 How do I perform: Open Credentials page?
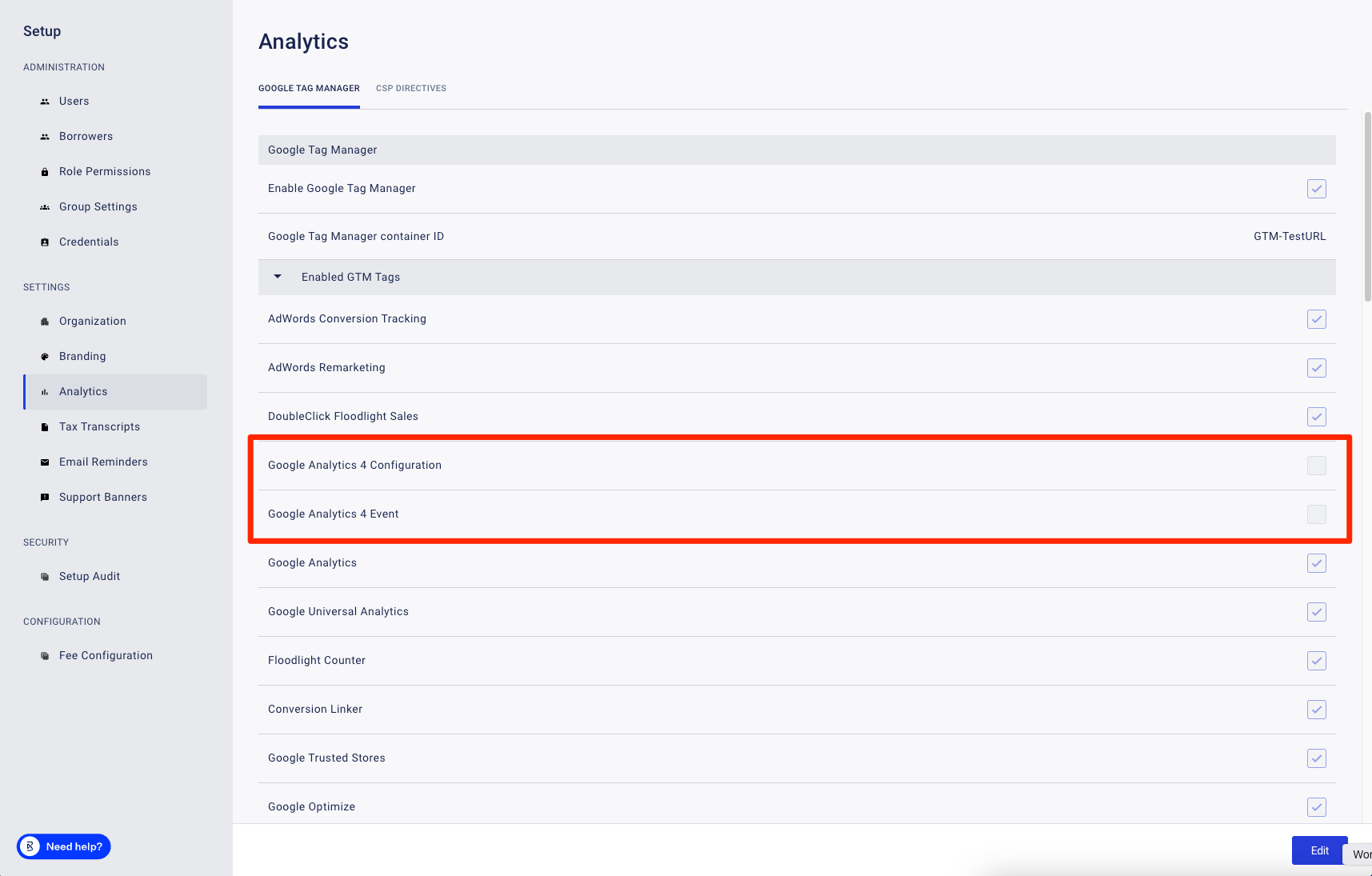[115, 242]
